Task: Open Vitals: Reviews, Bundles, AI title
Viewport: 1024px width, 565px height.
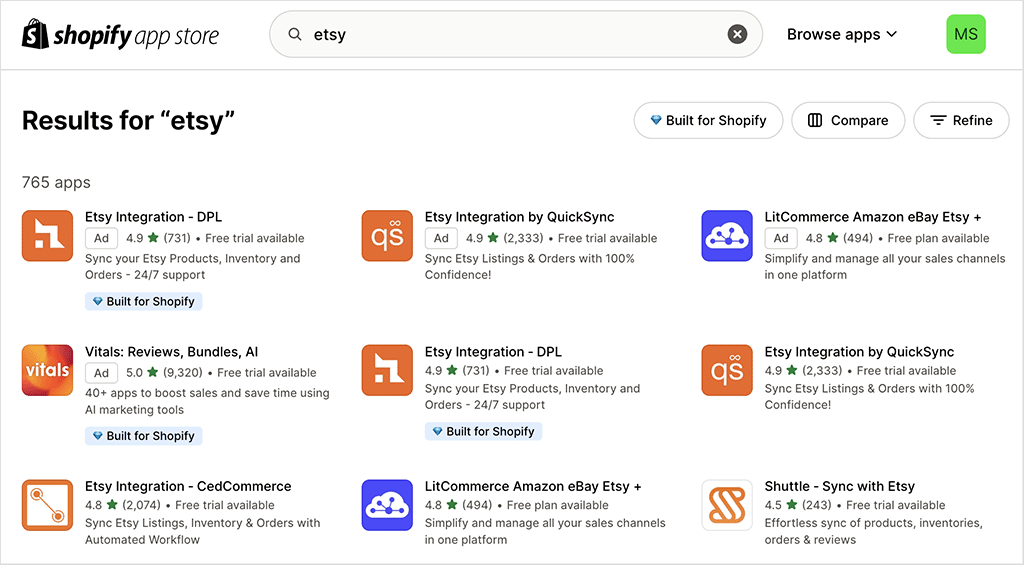Action: coord(172,351)
